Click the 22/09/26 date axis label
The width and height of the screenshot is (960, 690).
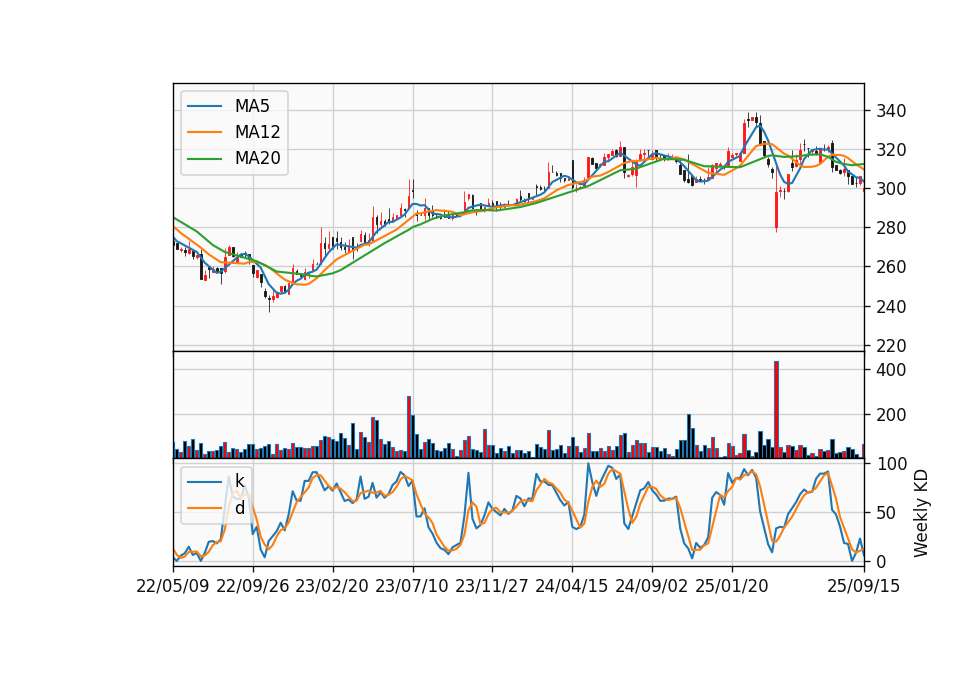click(253, 587)
